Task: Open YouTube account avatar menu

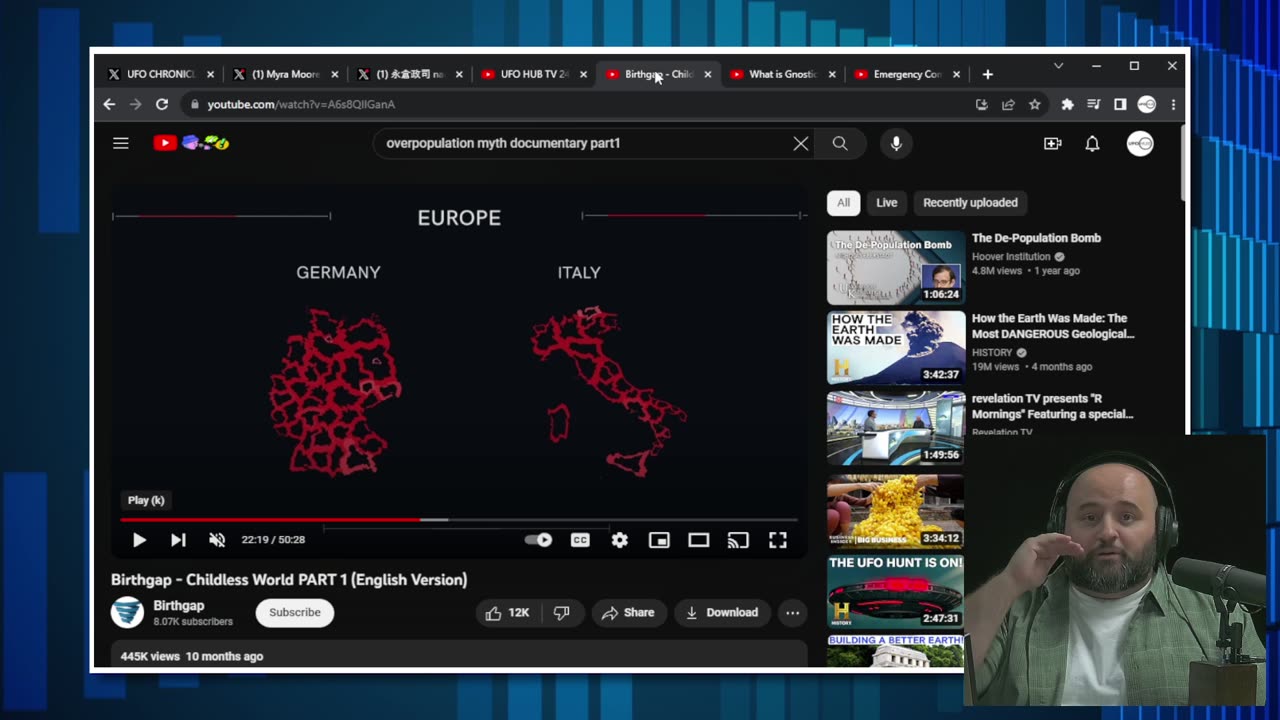Action: [x=1140, y=143]
